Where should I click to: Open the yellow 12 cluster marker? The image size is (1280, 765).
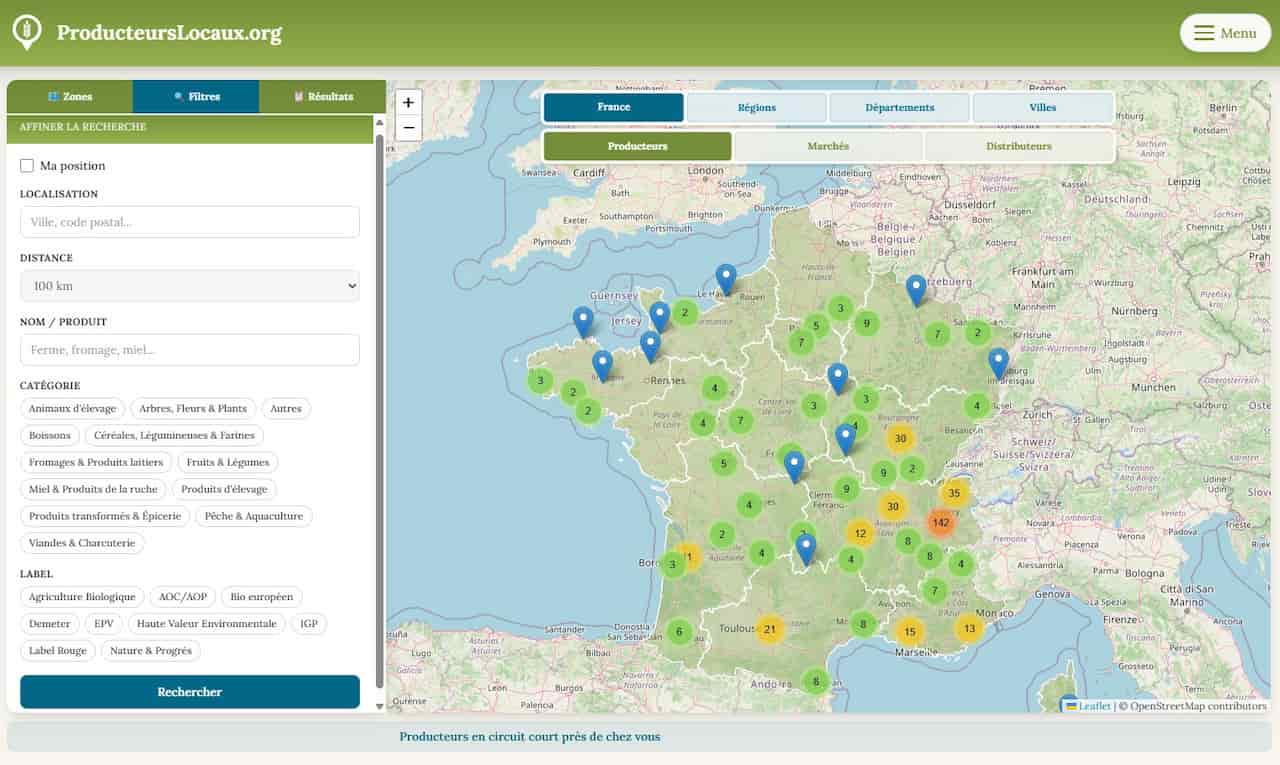click(860, 533)
